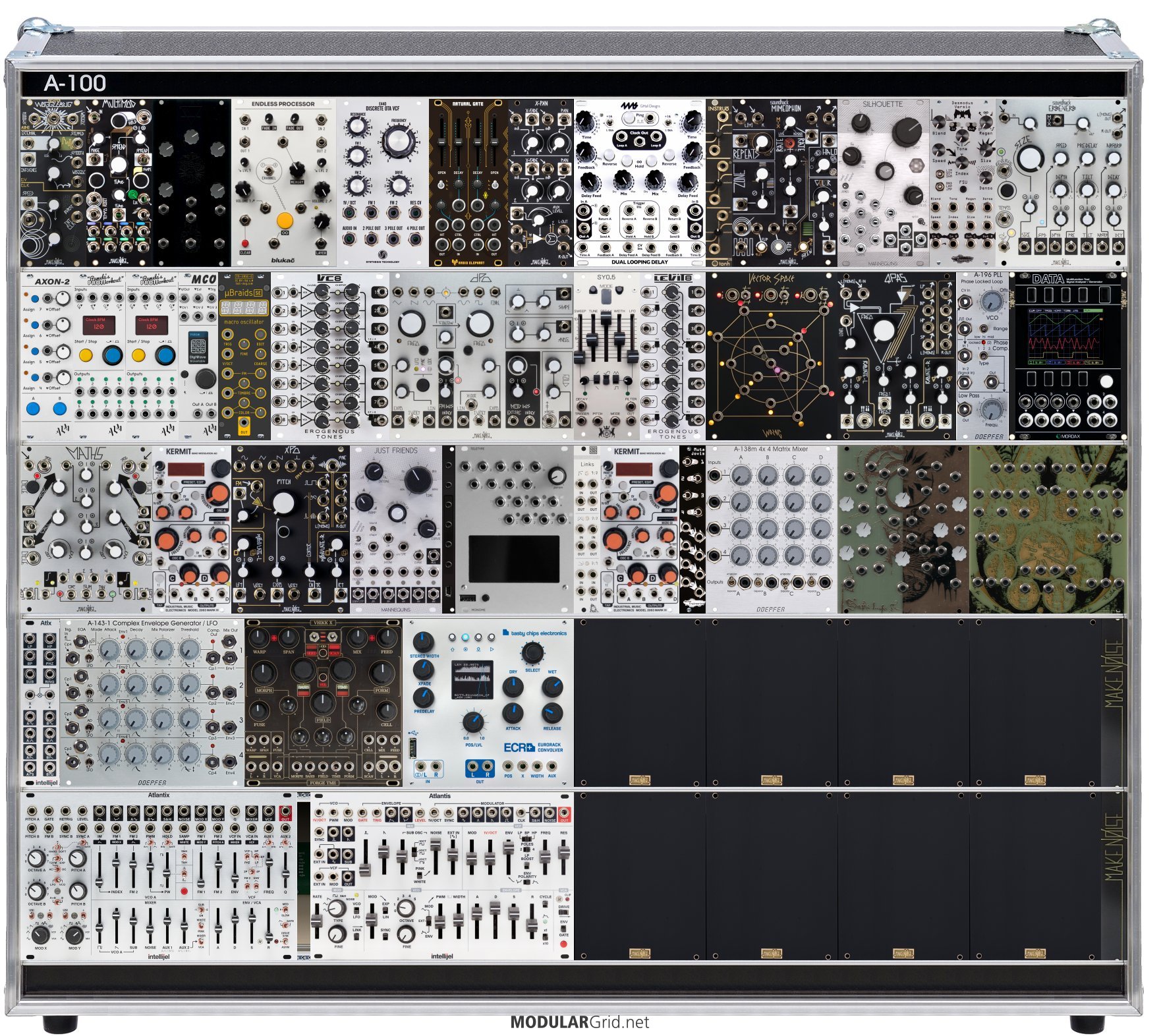Click the WET knob on ECR+
1161x1036 pixels.
pos(552,687)
